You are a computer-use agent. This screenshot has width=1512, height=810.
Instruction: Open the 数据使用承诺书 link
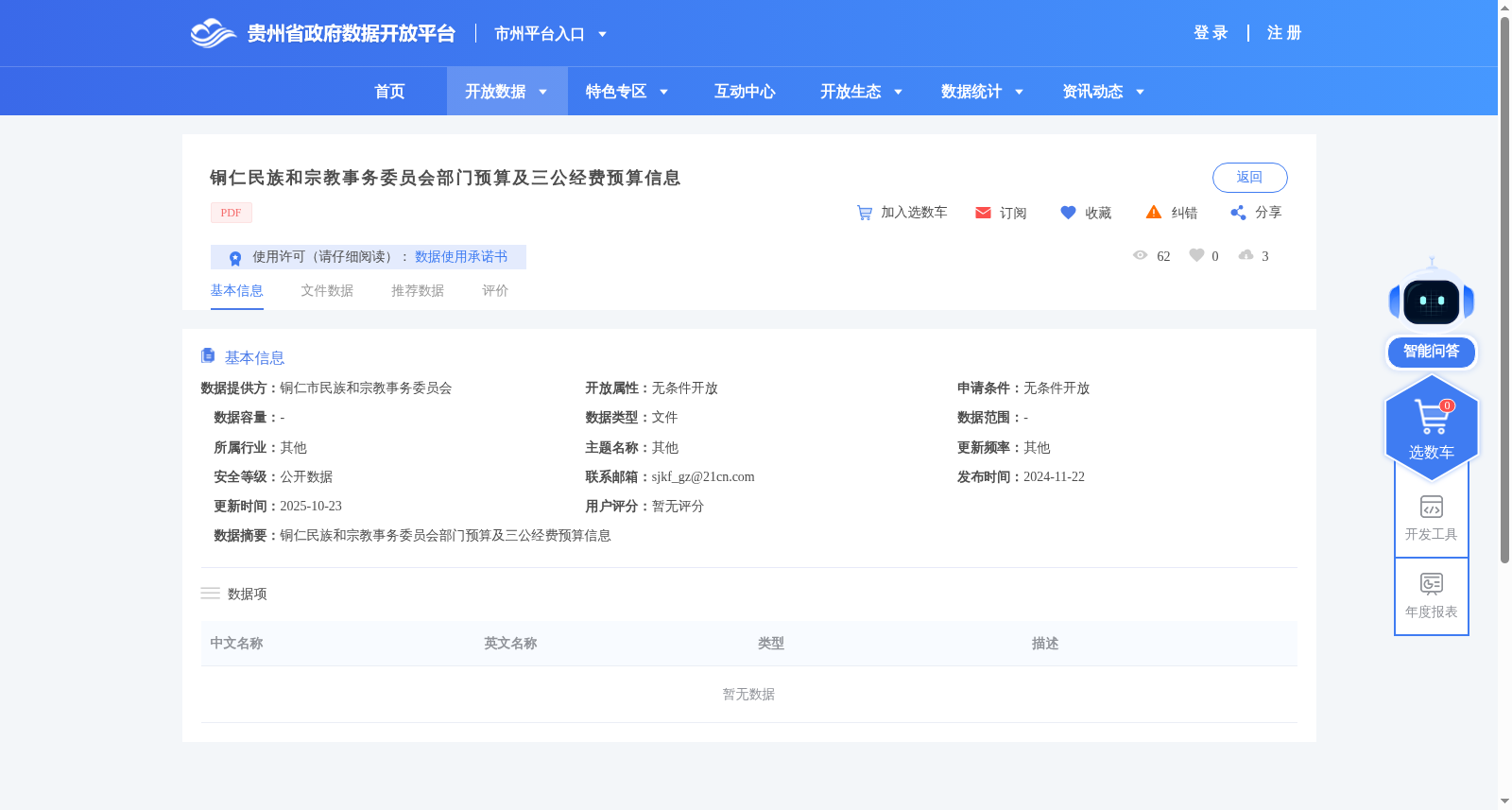coord(461,257)
